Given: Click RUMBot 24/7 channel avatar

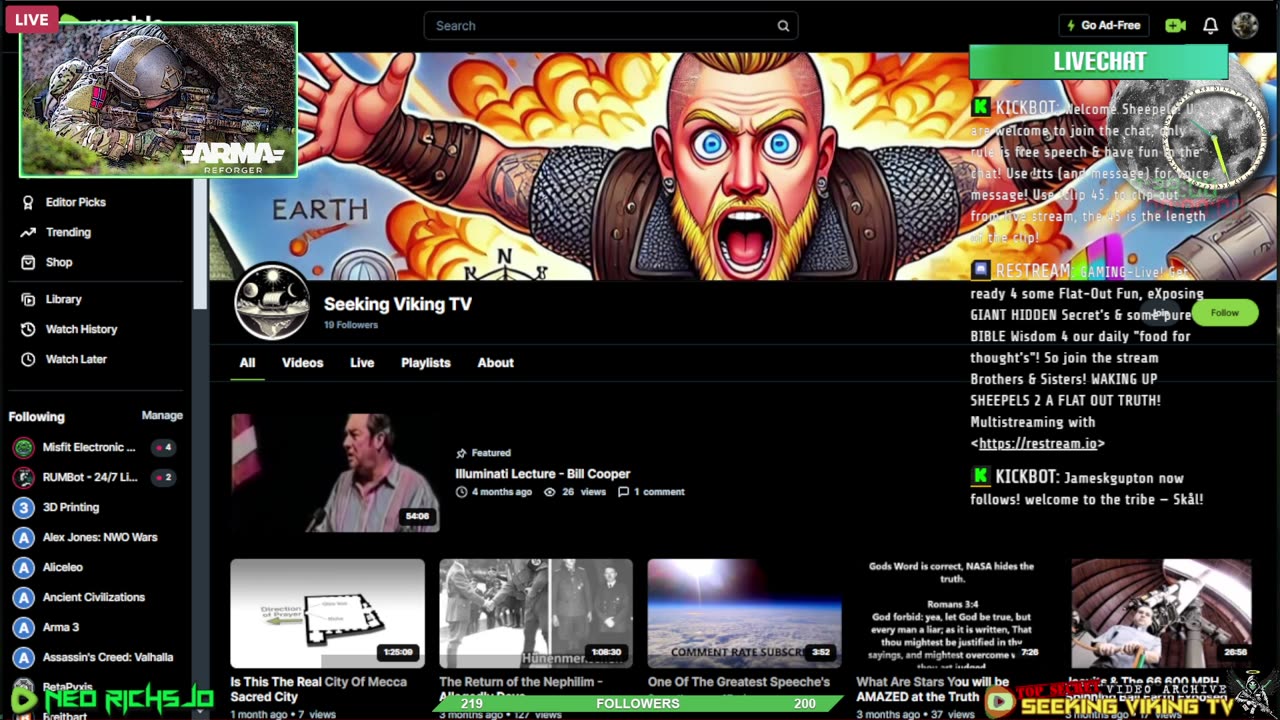Looking at the screenshot, I should coord(23,477).
